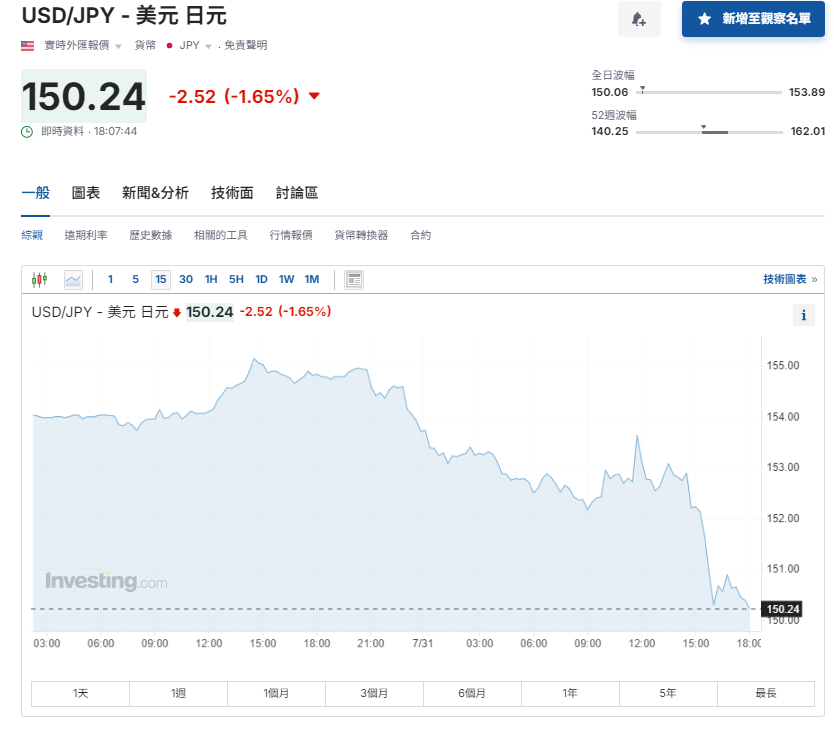Click the red price drop arrow near 150.24
The width and height of the screenshot is (834, 733).
tap(313, 95)
